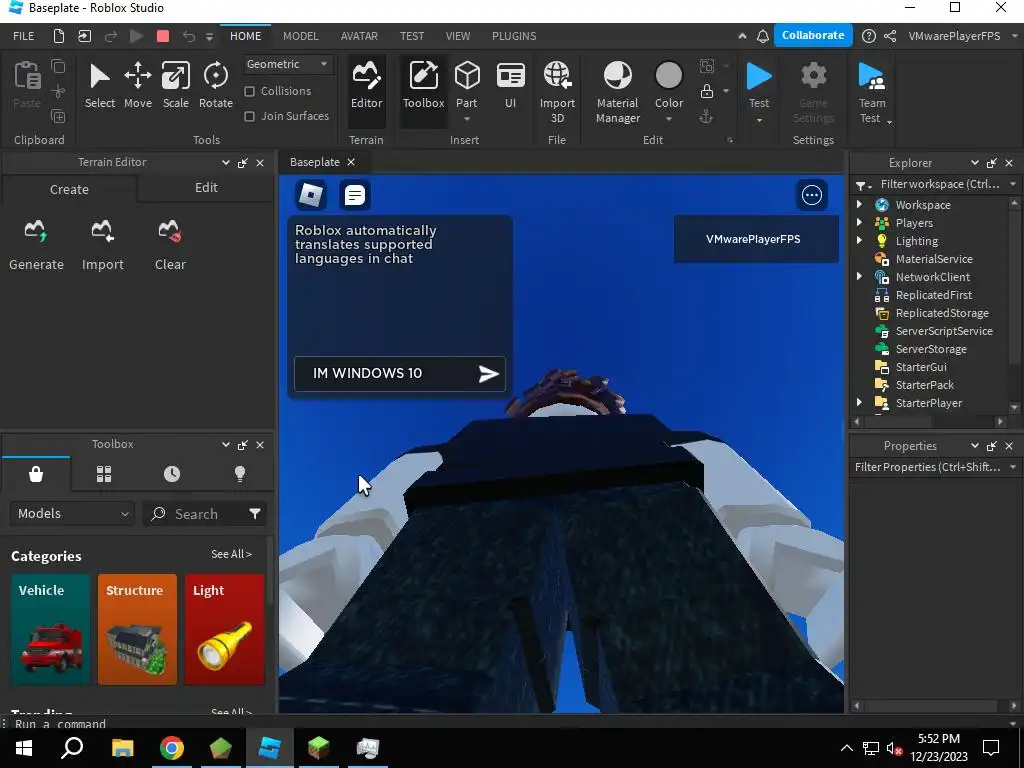Switch to Terrain Editor Edit tab
This screenshot has width=1024, height=768.
click(206, 188)
